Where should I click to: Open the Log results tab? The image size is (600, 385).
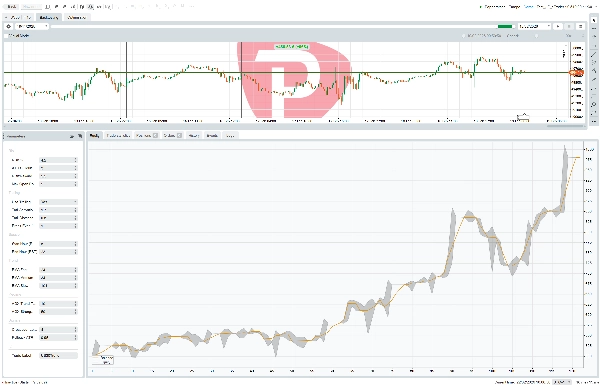[230, 135]
